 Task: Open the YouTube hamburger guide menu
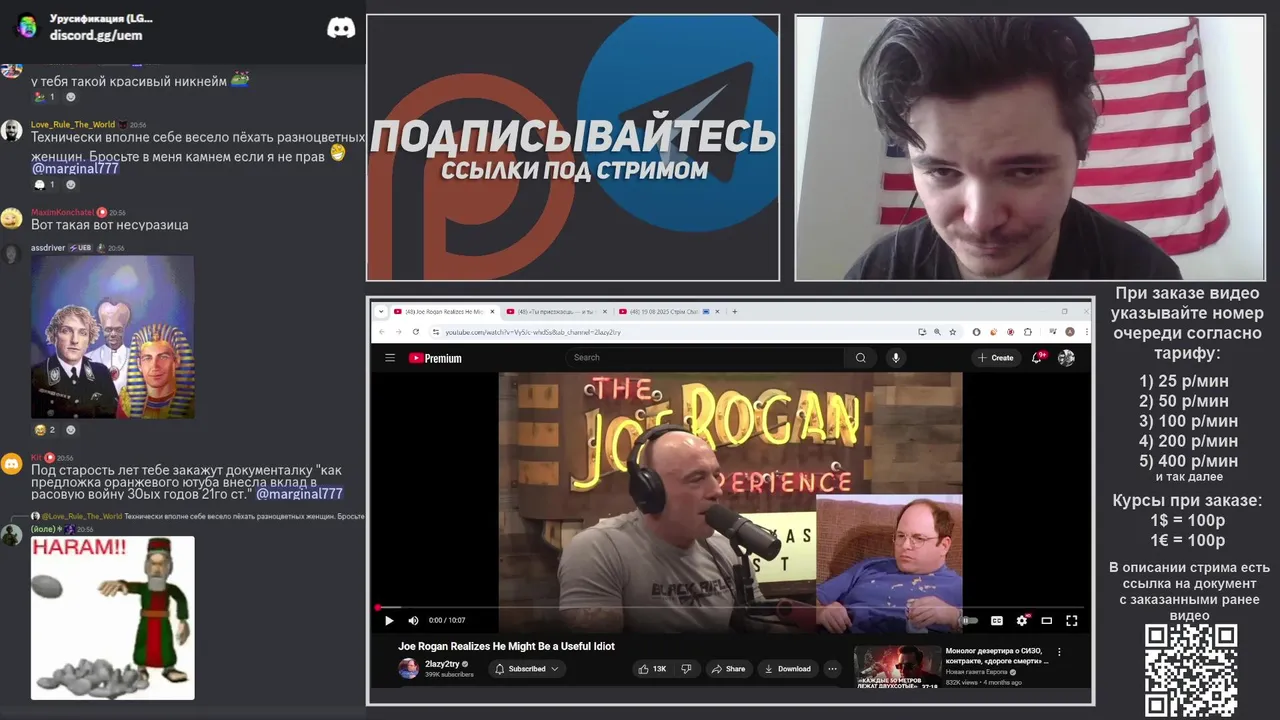390,358
